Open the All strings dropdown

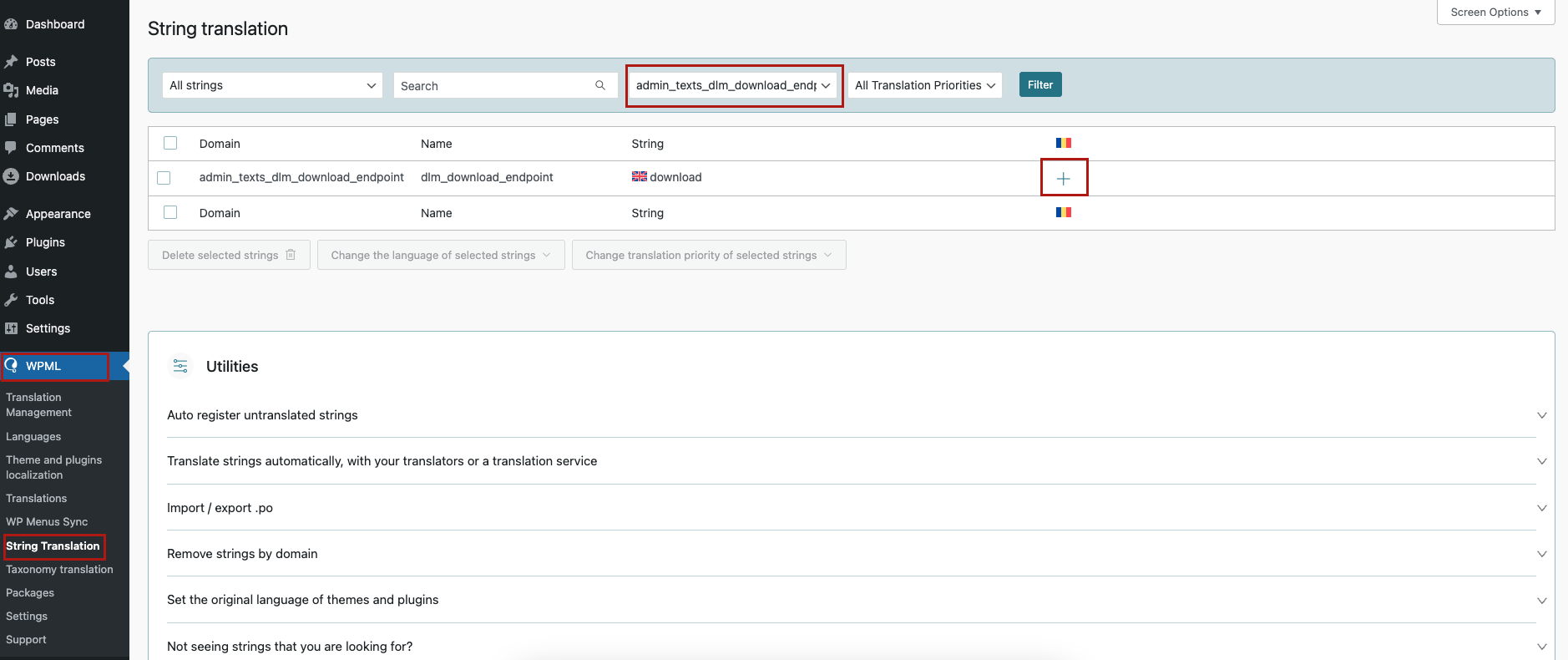[272, 85]
